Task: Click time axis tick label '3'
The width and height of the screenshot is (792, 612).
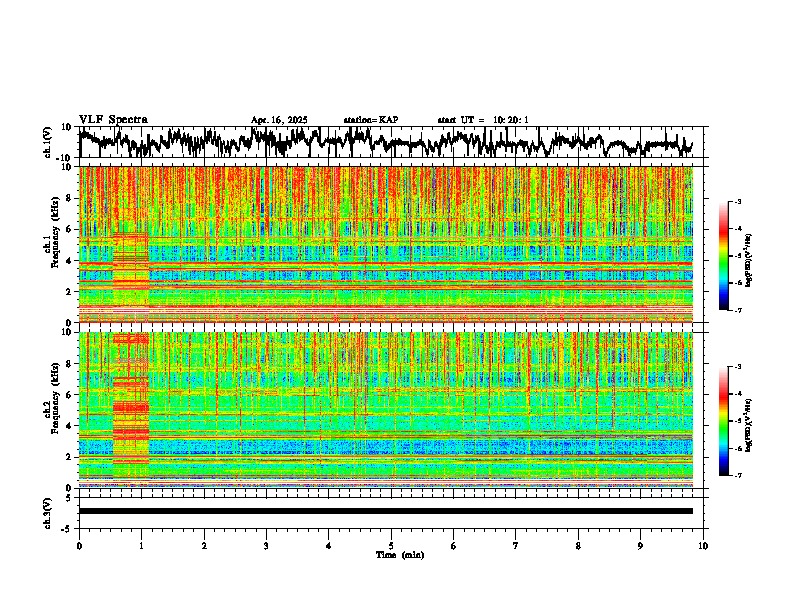Action: (266, 546)
